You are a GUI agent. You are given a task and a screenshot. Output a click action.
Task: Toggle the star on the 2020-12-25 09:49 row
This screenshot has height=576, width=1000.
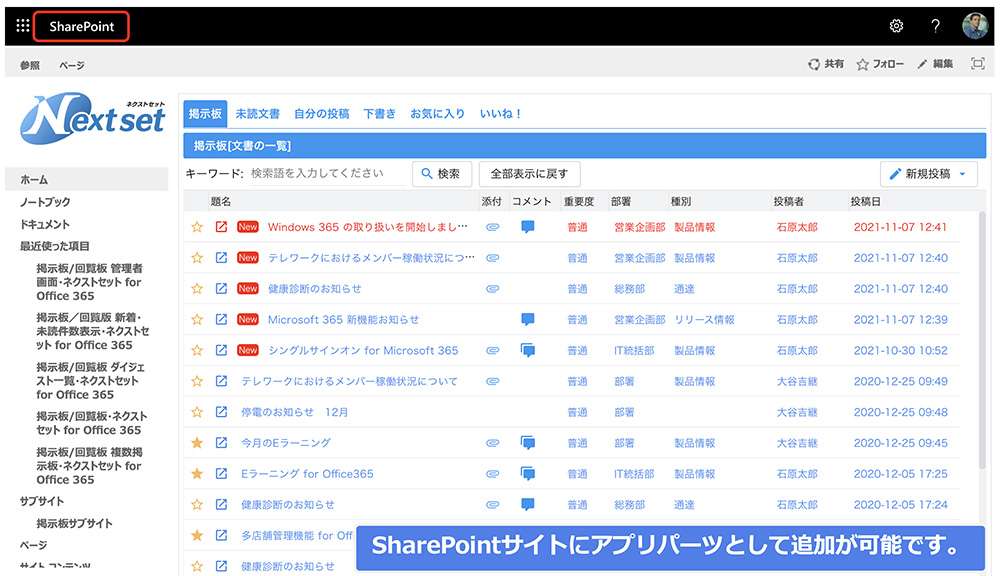point(197,381)
